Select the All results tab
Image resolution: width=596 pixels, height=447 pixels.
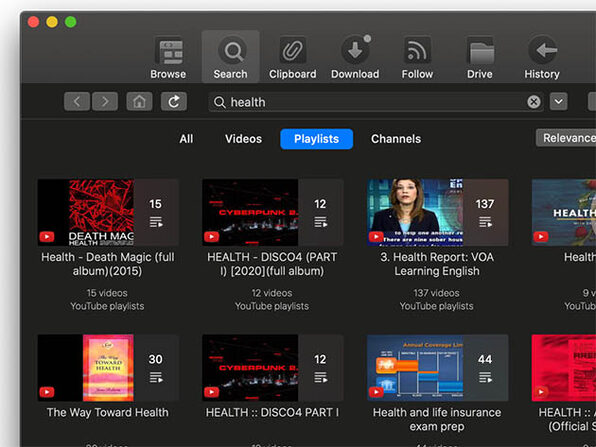point(186,139)
